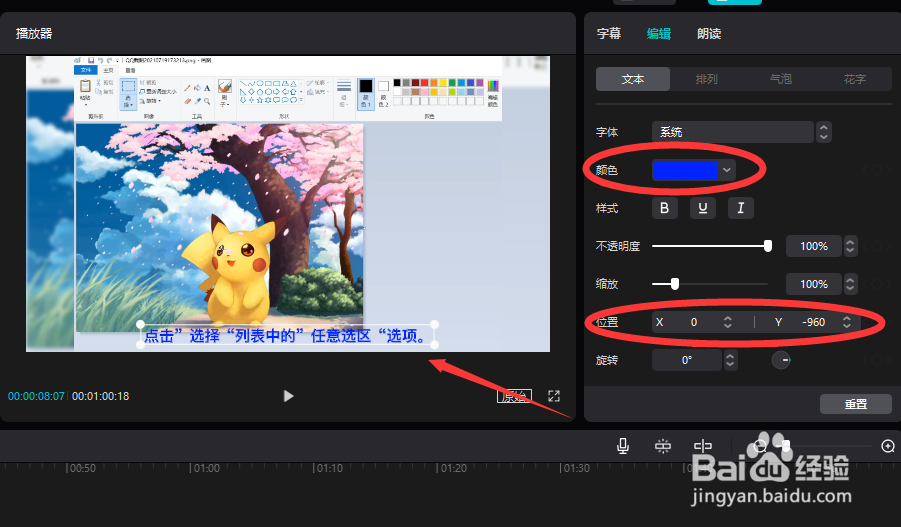Add keyframe for the 颜色 row

[x=876, y=170]
